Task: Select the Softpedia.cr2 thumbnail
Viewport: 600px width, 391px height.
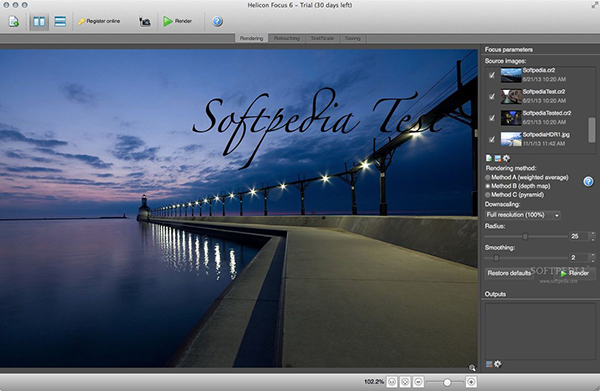Action: [511, 75]
